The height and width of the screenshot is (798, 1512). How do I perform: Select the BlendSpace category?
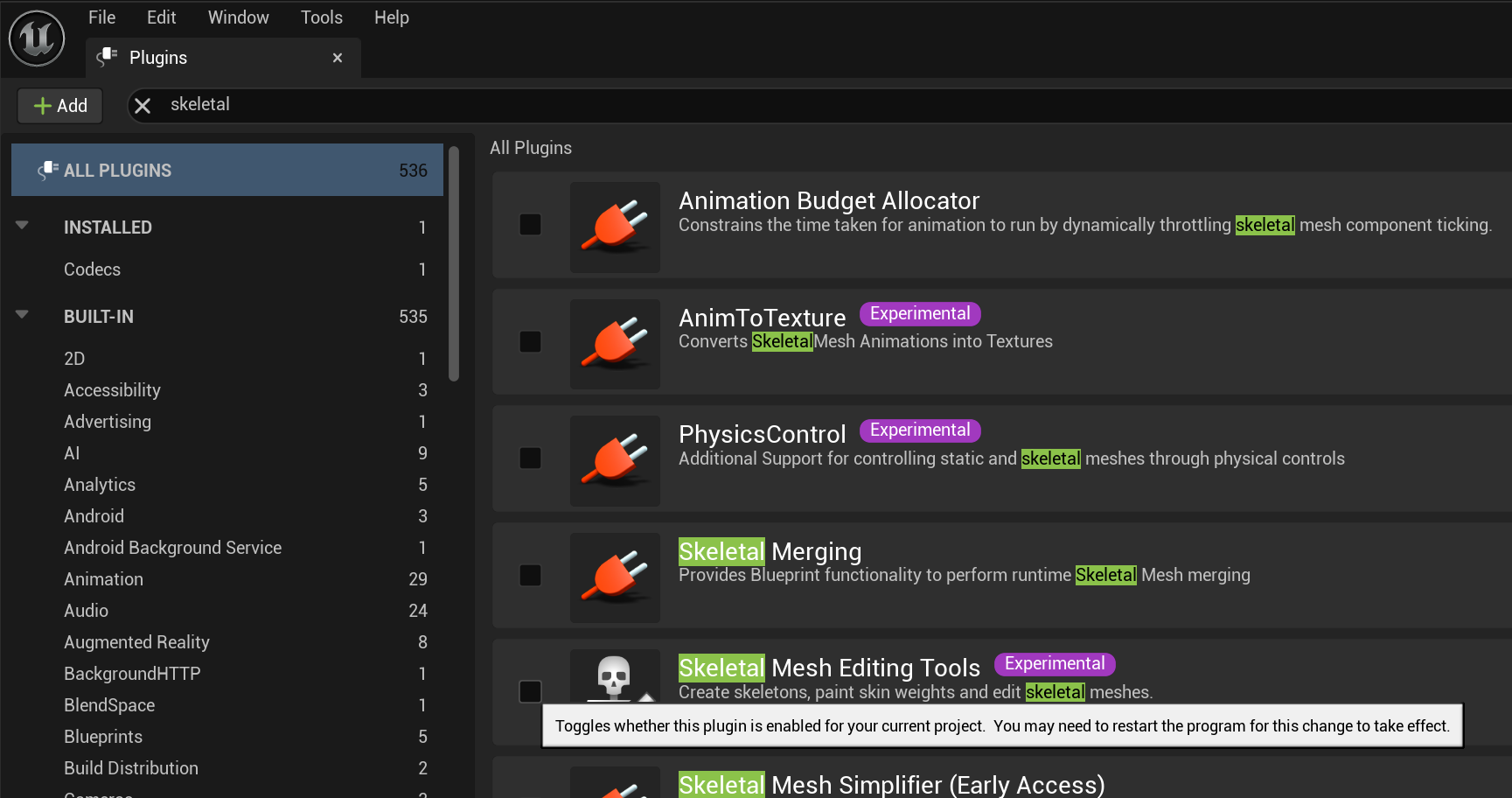pos(227,705)
